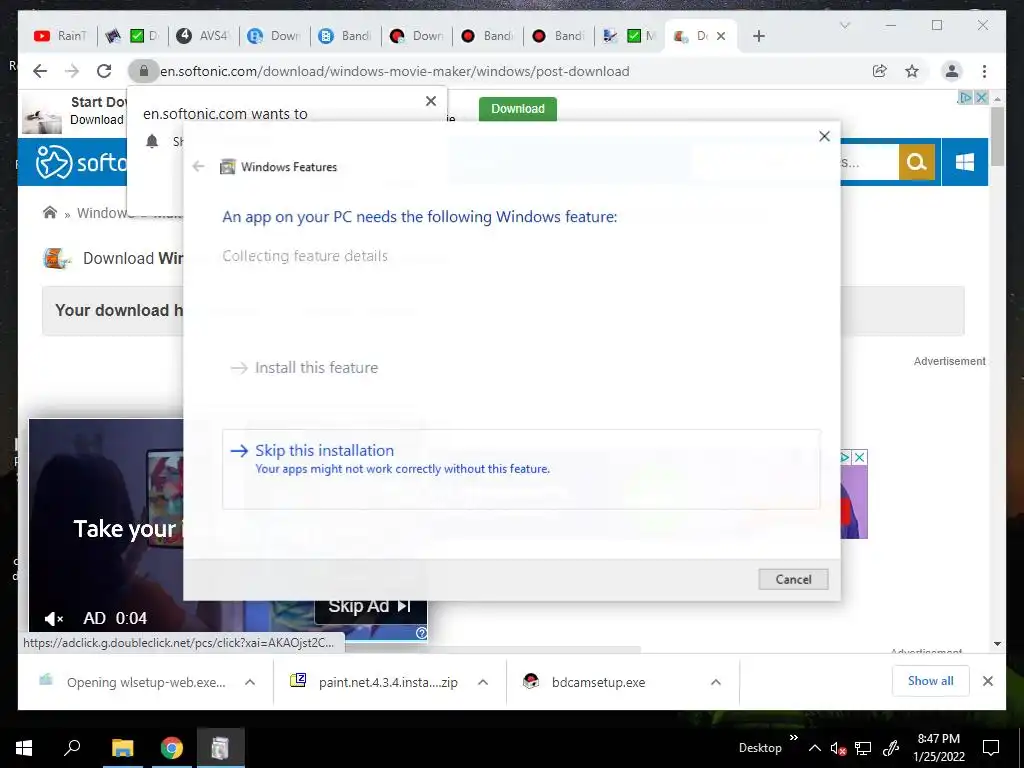Expand wlsetup-web.exe download options
This screenshot has width=1024, height=768.
click(x=250, y=682)
